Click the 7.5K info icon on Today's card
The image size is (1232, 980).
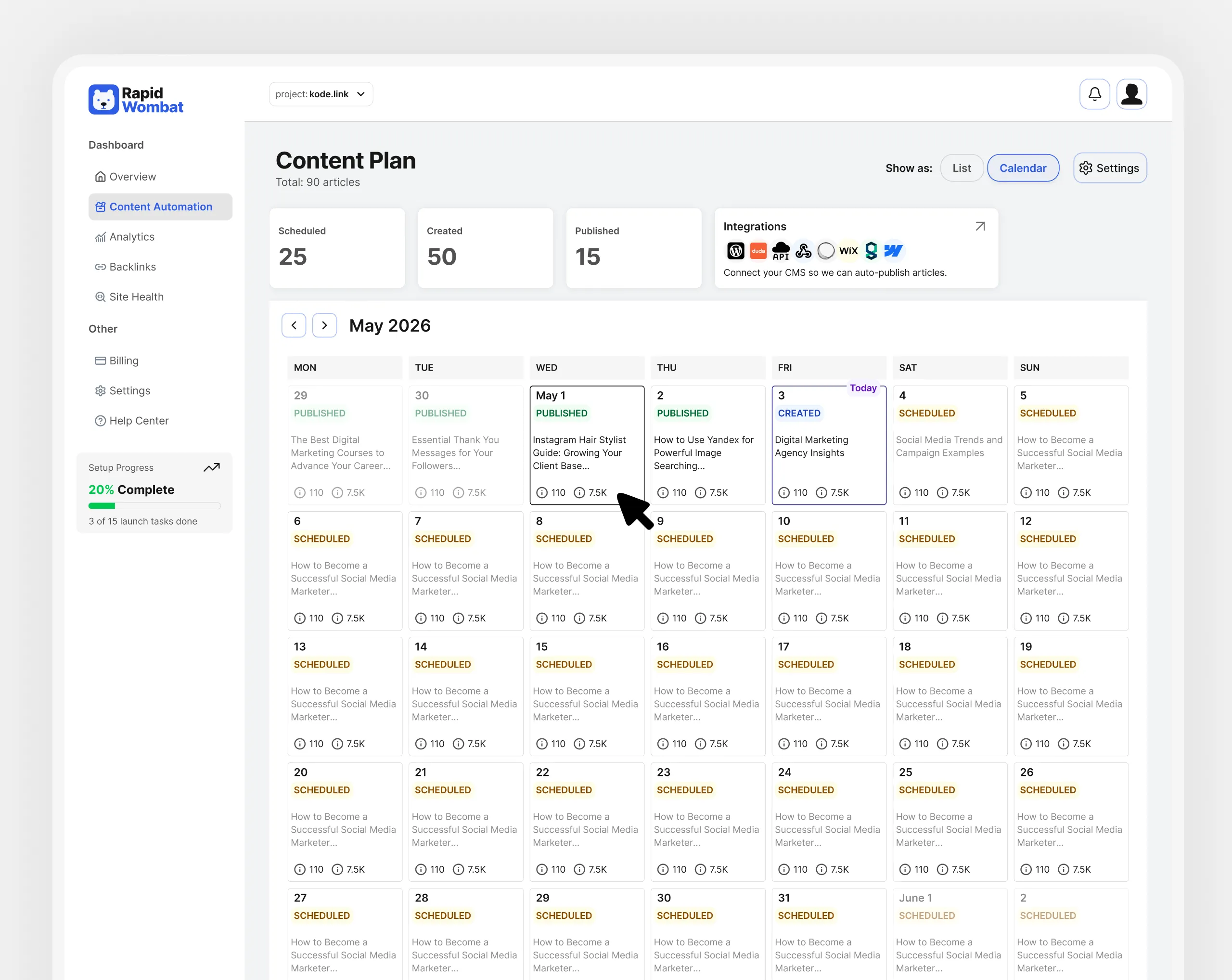click(x=821, y=492)
